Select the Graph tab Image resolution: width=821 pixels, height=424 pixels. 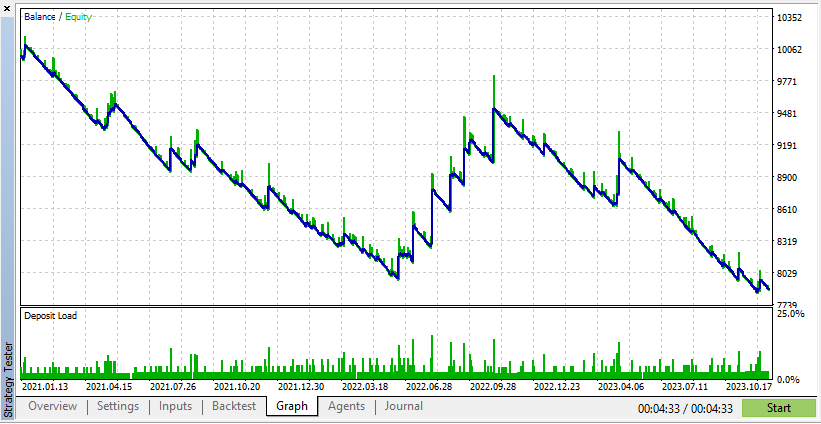(x=292, y=406)
